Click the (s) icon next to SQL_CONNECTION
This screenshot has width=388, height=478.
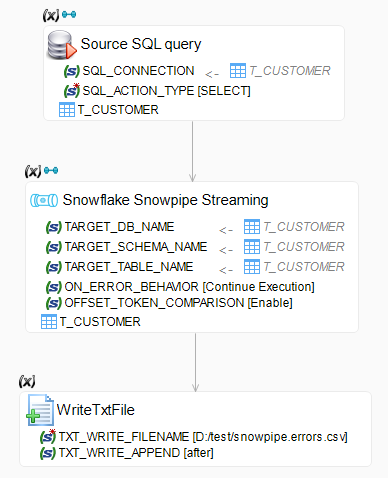pos(72,71)
